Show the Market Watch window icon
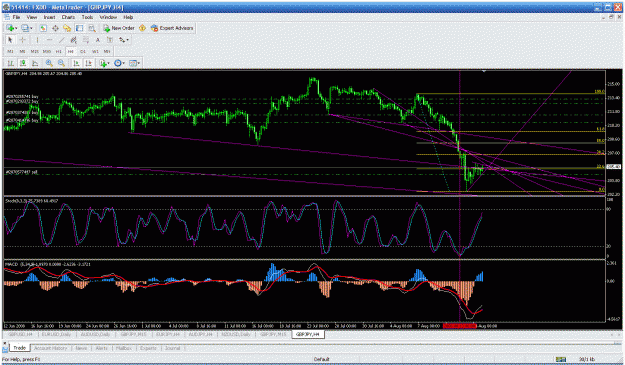 [x=43, y=28]
